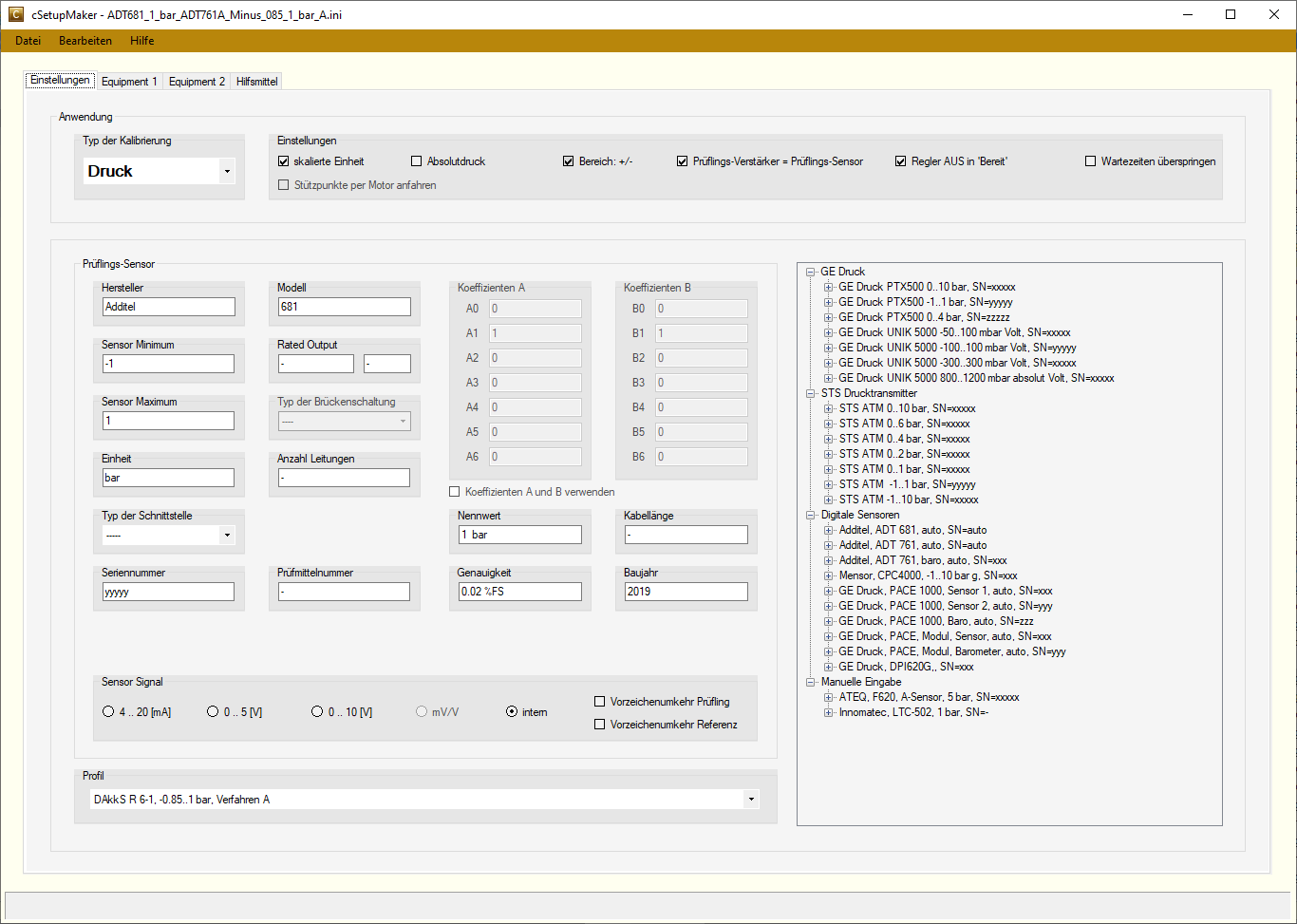Enable Vorzeichenumkehr Referenz

point(598,723)
